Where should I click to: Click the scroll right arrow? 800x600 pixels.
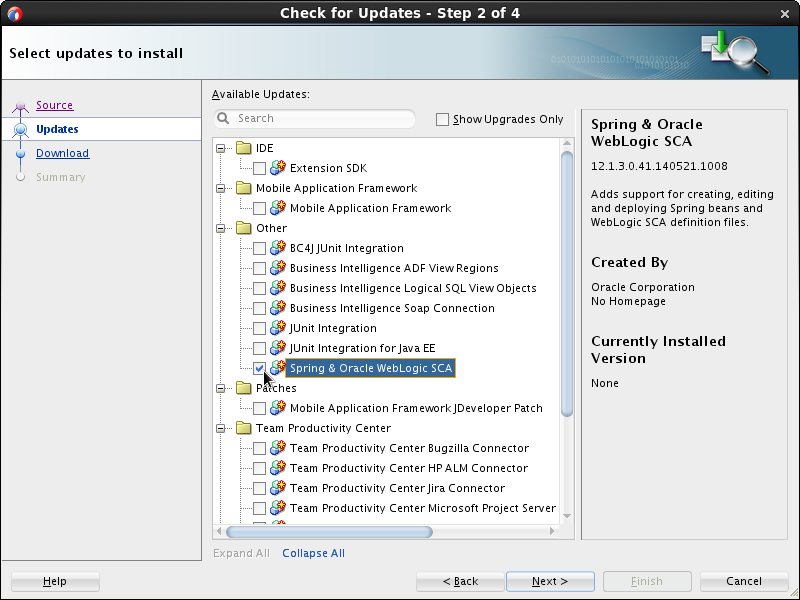pyautogui.click(x=552, y=531)
